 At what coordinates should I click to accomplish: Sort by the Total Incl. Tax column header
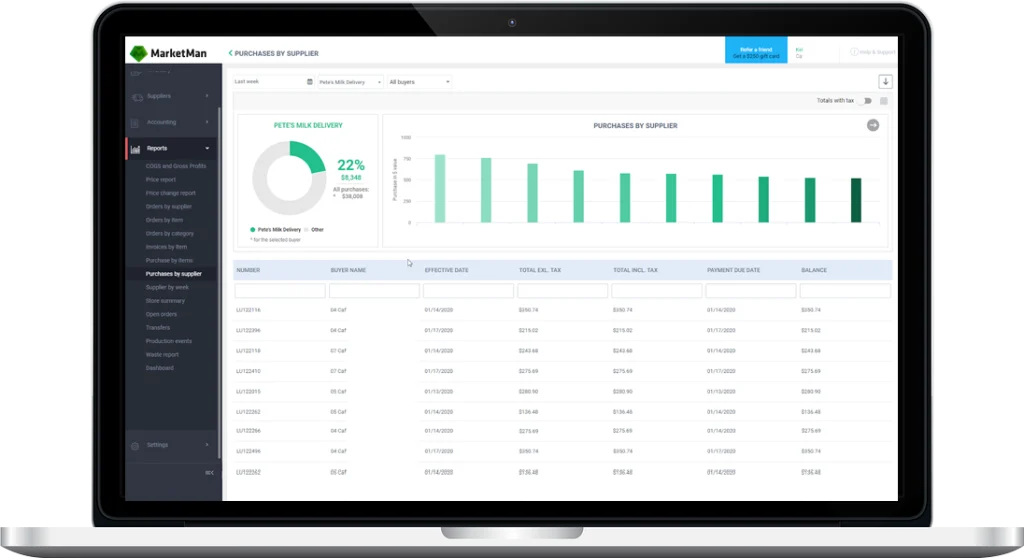click(x=635, y=270)
